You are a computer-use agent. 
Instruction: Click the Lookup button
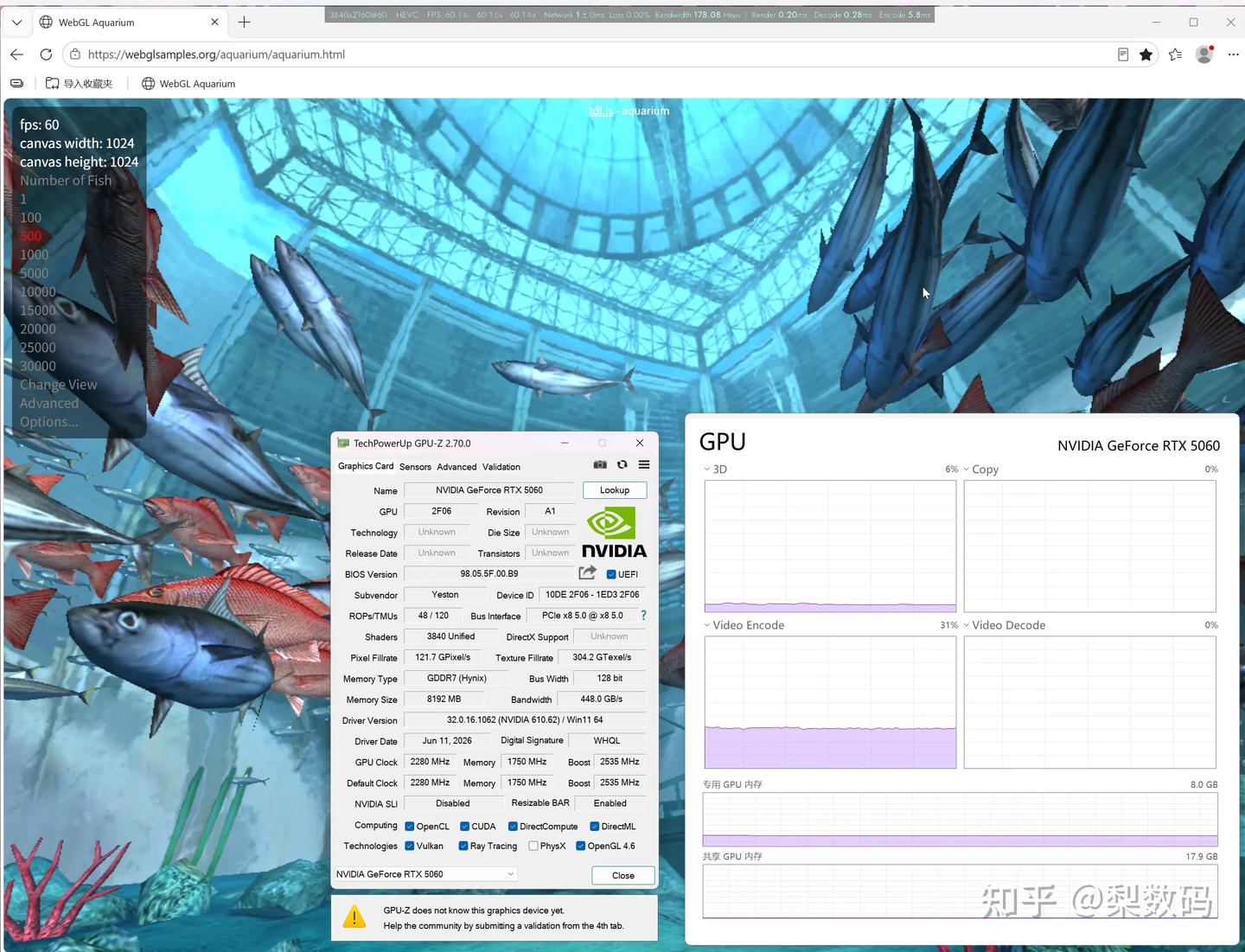[x=615, y=490]
